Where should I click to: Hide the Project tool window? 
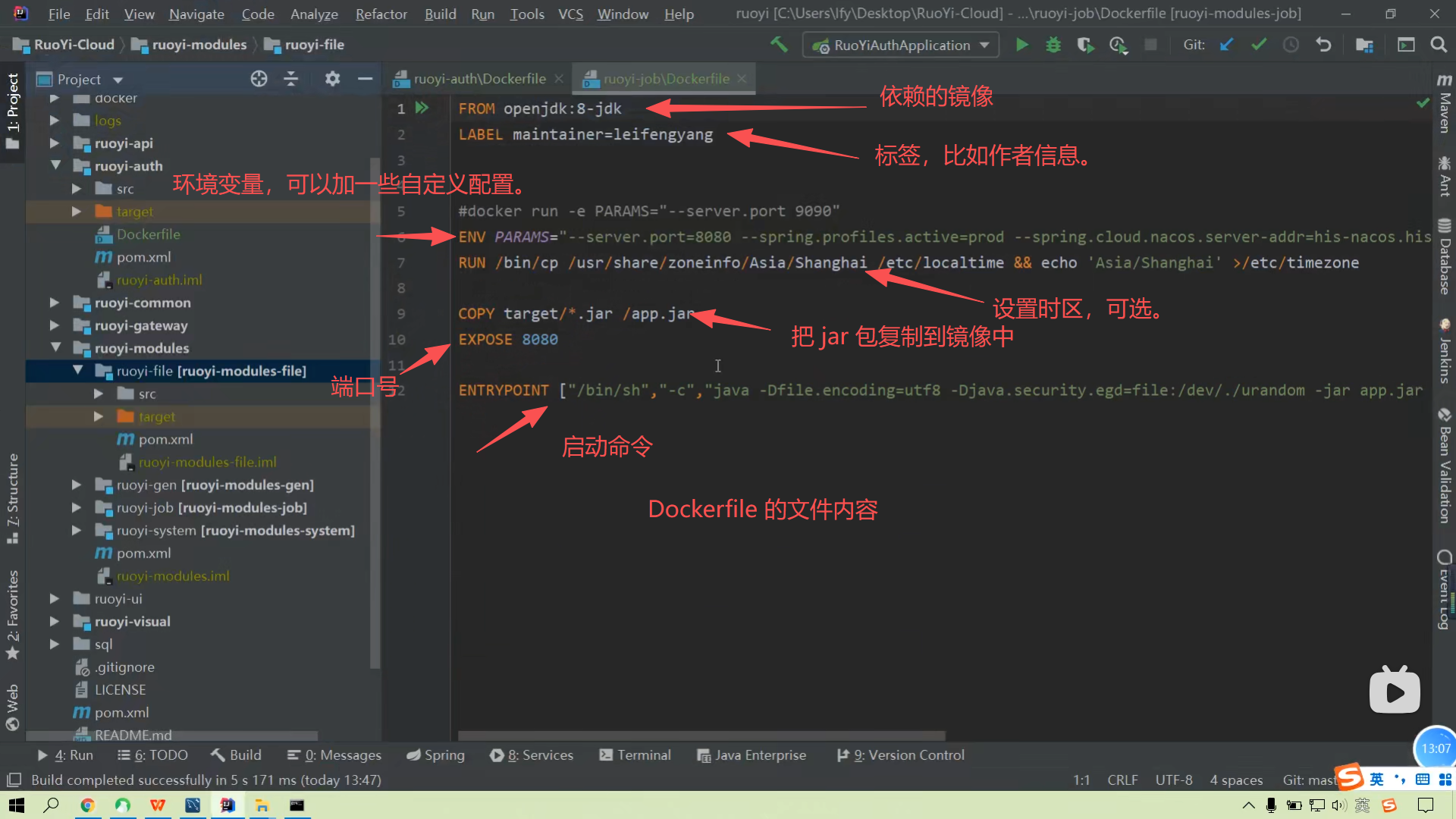pyautogui.click(x=365, y=79)
